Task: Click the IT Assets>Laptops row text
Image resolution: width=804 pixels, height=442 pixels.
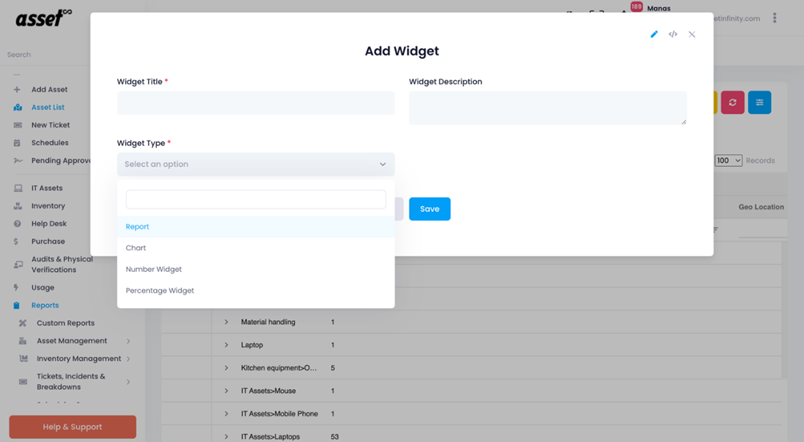Action: point(270,437)
